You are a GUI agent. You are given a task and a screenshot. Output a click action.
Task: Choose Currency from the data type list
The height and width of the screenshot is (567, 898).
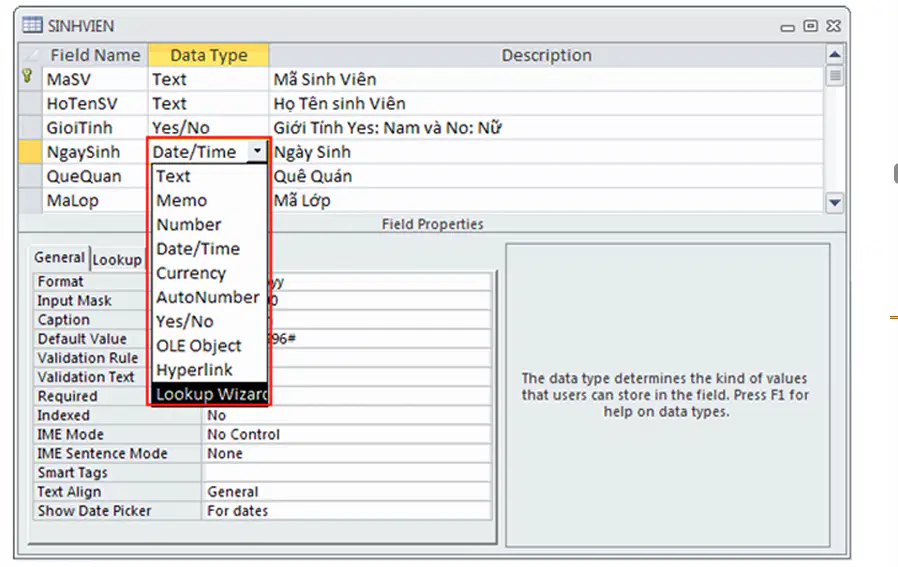(x=209, y=273)
